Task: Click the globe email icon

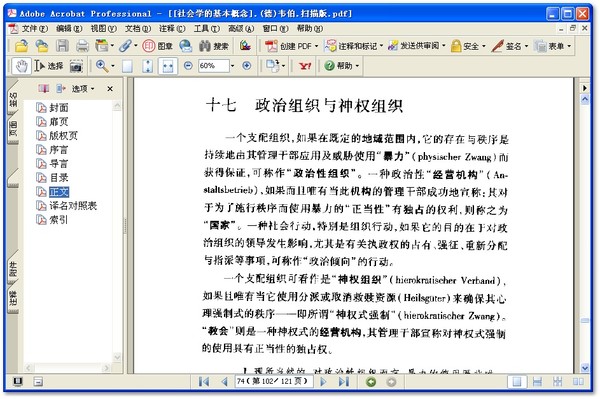Action: point(186,46)
